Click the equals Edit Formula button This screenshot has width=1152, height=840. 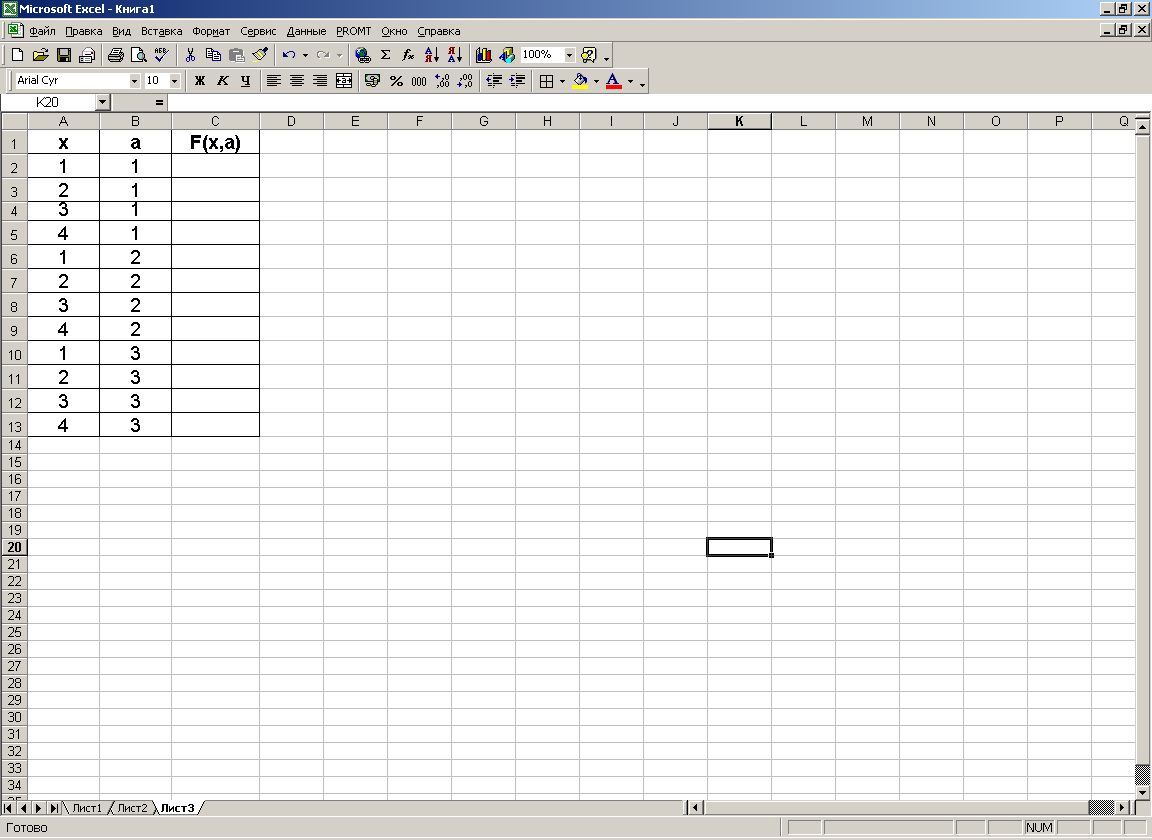pos(159,102)
